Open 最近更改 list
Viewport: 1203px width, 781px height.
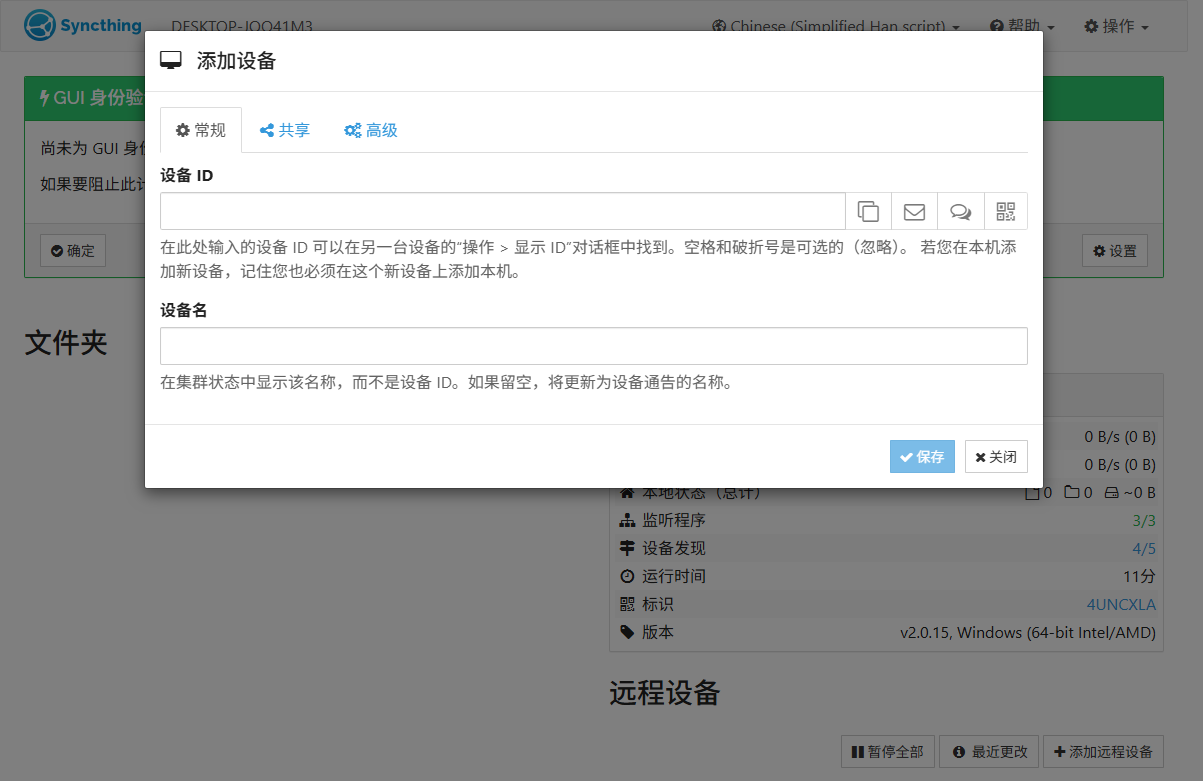pos(989,751)
